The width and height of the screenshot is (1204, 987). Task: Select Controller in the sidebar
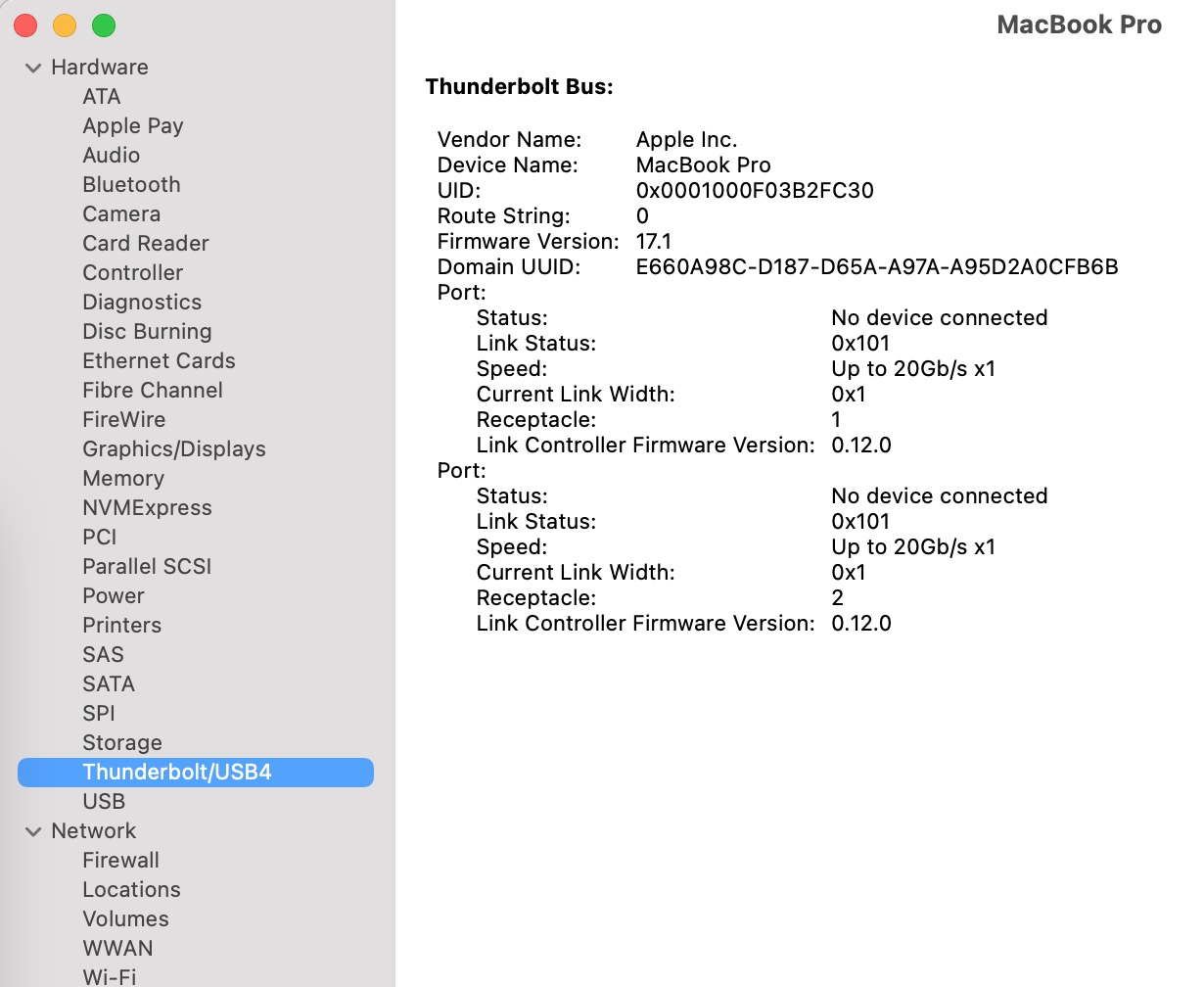coord(133,273)
